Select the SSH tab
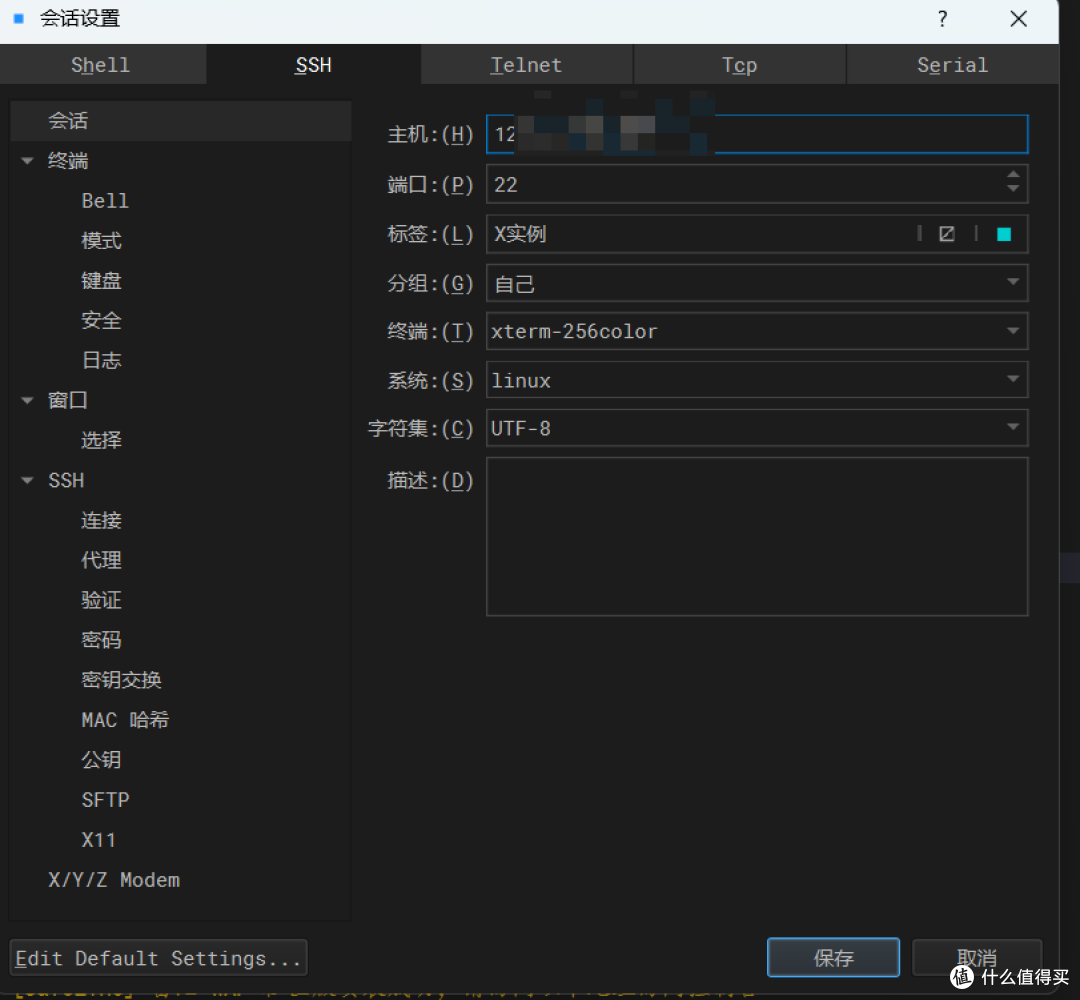The width and height of the screenshot is (1080, 1000). [313, 65]
